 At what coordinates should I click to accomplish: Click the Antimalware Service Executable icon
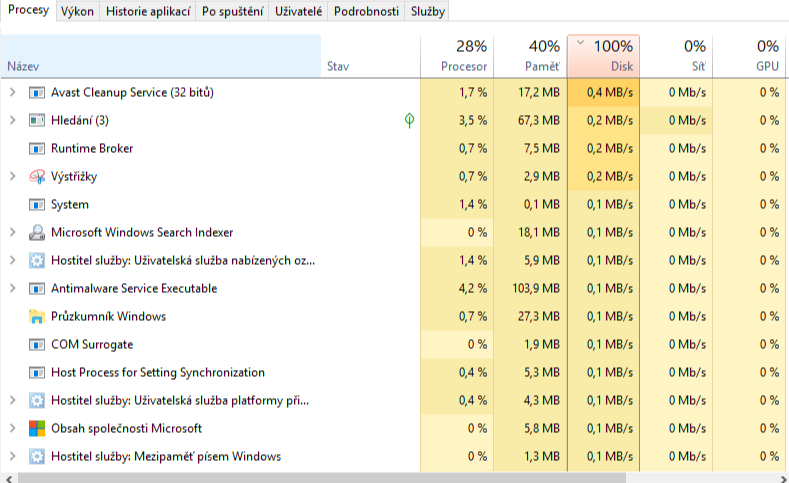pos(37,288)
